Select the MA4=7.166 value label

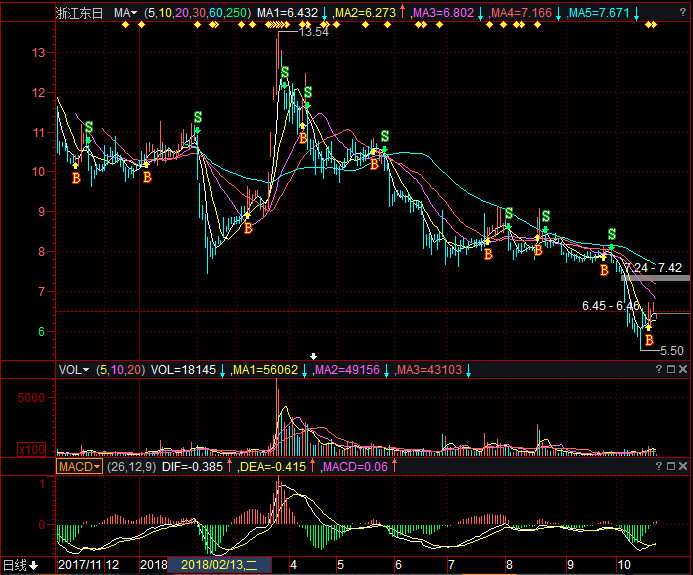click(x=522, y=13)
